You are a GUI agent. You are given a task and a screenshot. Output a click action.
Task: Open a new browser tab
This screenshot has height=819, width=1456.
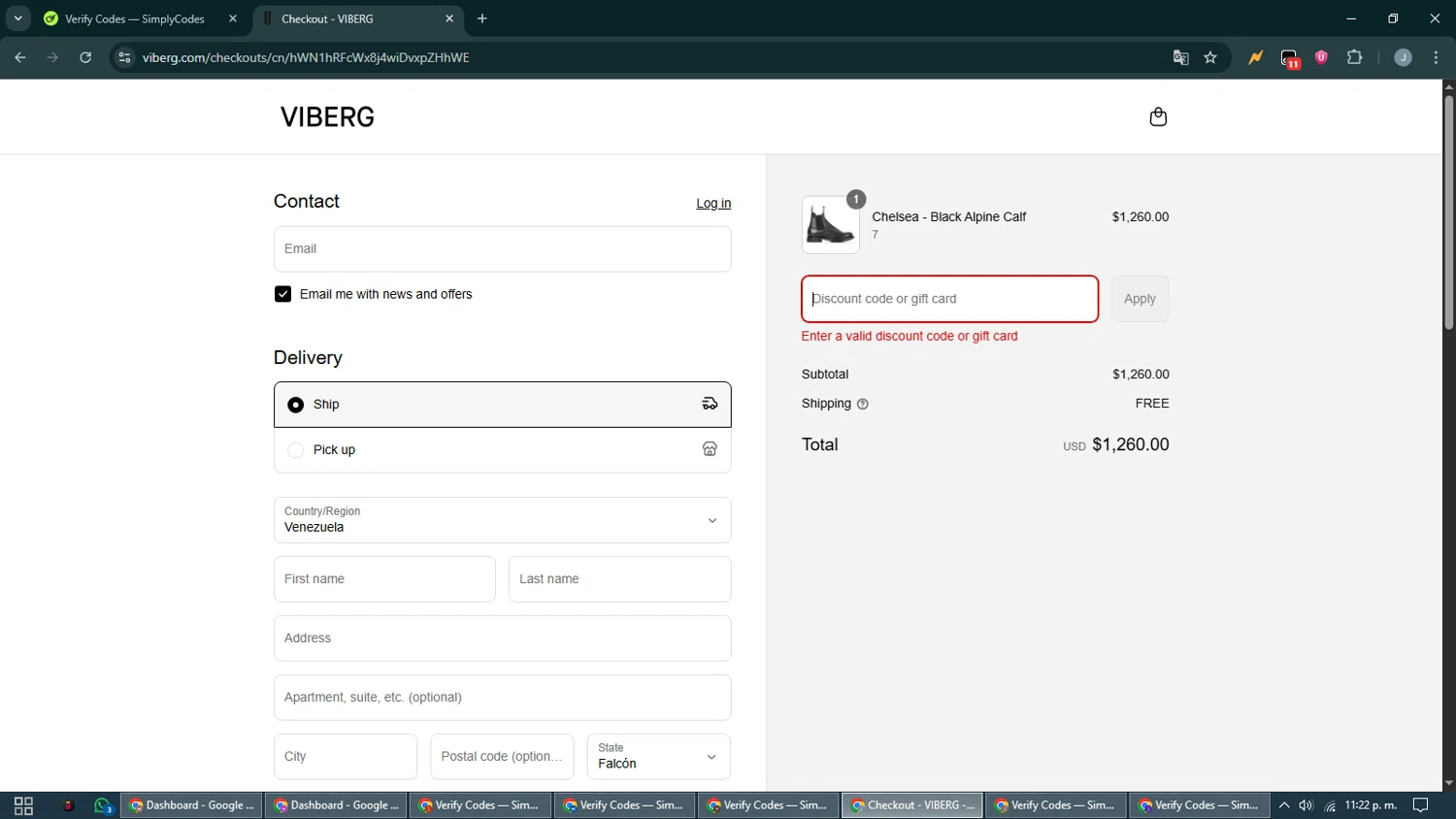point(482,18)
